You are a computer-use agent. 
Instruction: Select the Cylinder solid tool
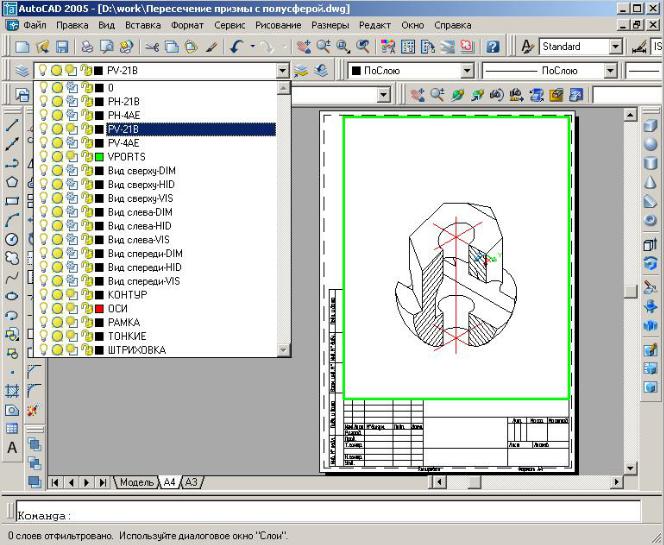click(650, 163)
